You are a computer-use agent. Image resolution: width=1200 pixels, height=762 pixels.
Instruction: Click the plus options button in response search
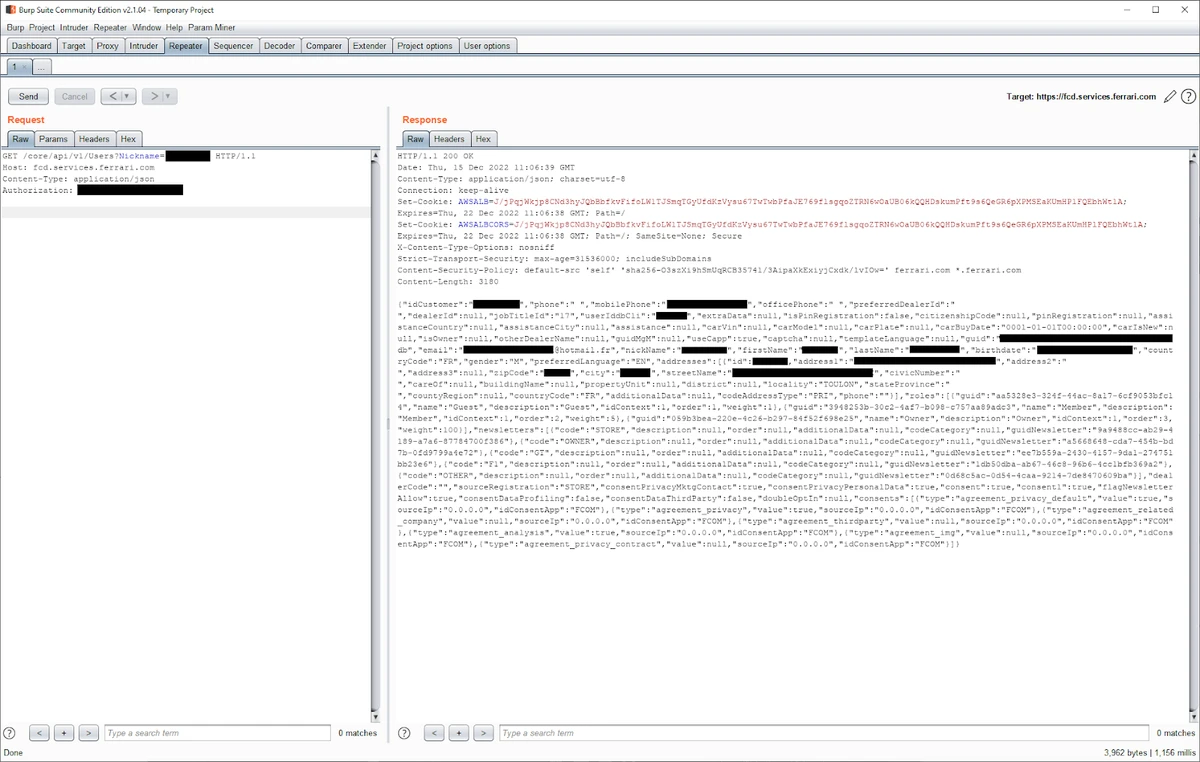click(458, 733)
